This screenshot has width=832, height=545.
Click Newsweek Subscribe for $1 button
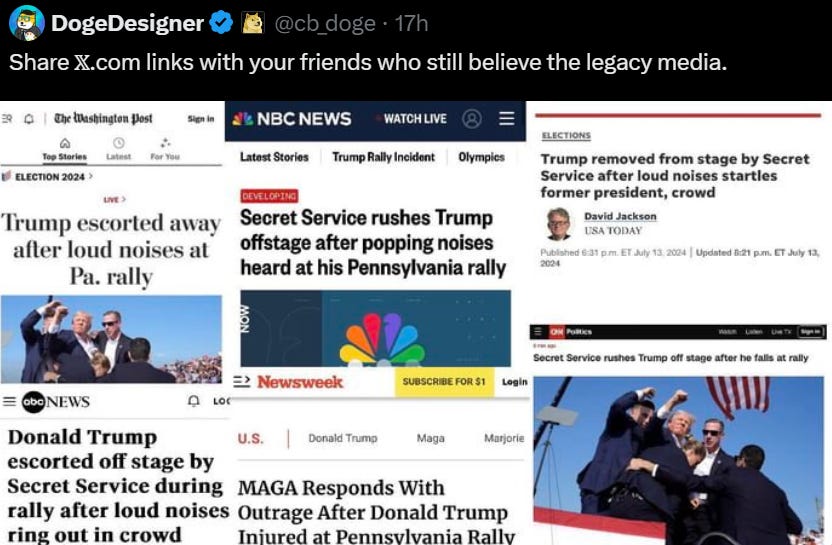tap(444, 382)
